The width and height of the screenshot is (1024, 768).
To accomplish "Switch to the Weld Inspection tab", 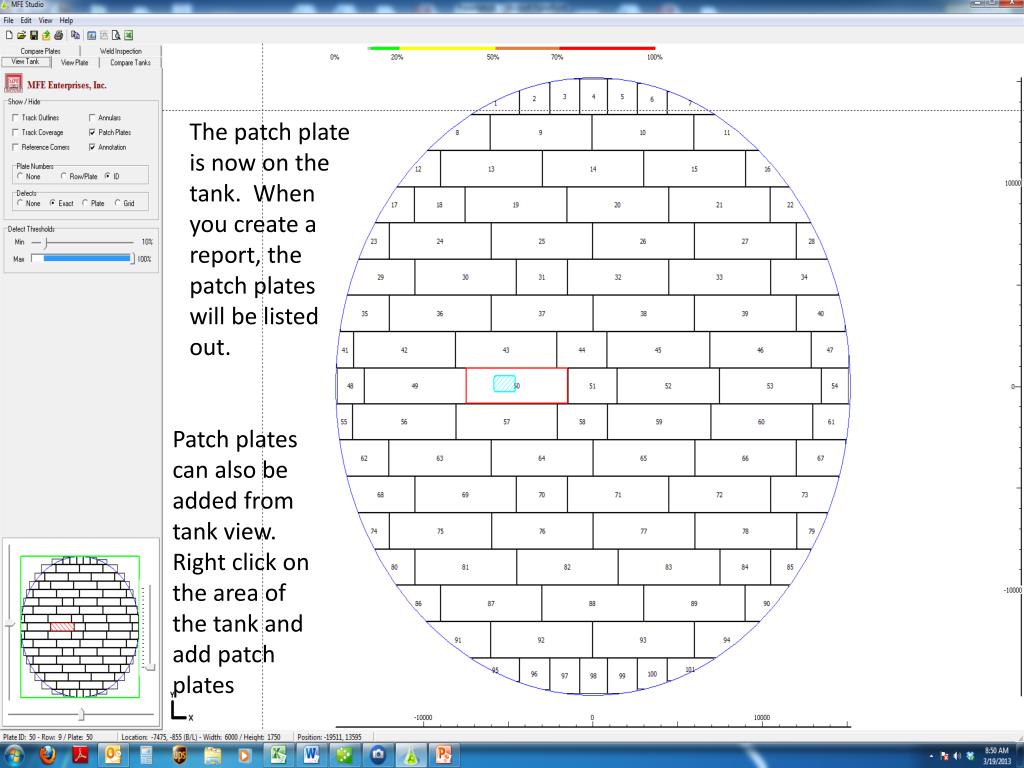I will point(121,51).
